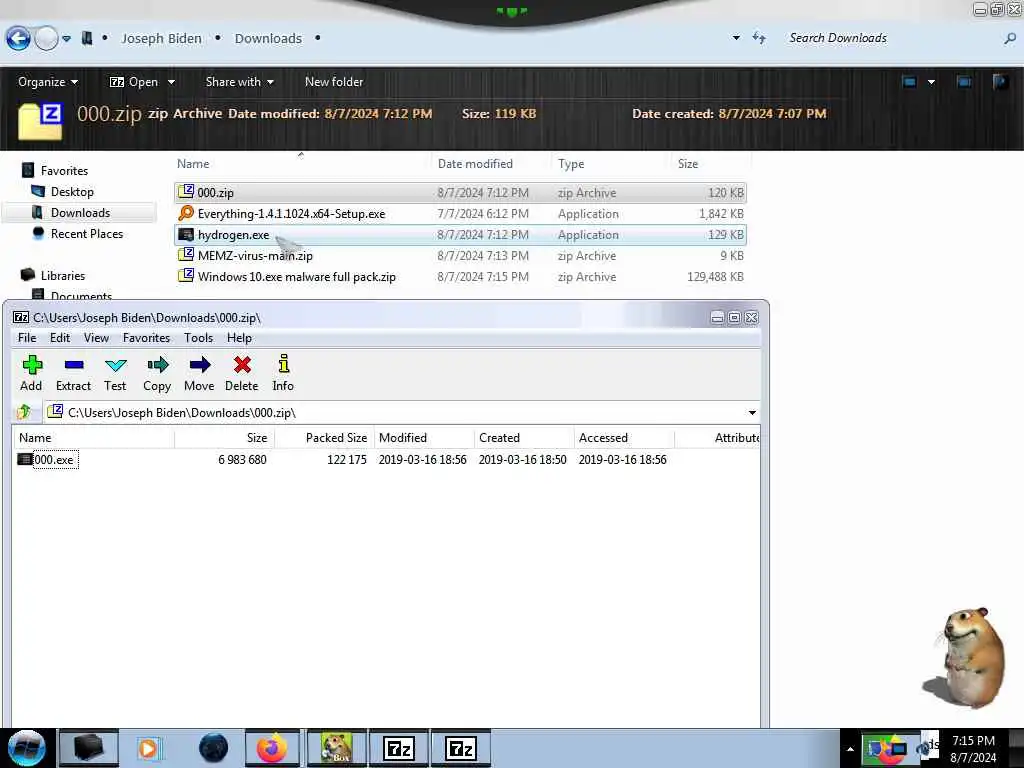Screen dimensions: 1024x768
Task: Click the Explorer help icon
Action: (1000, 82)
